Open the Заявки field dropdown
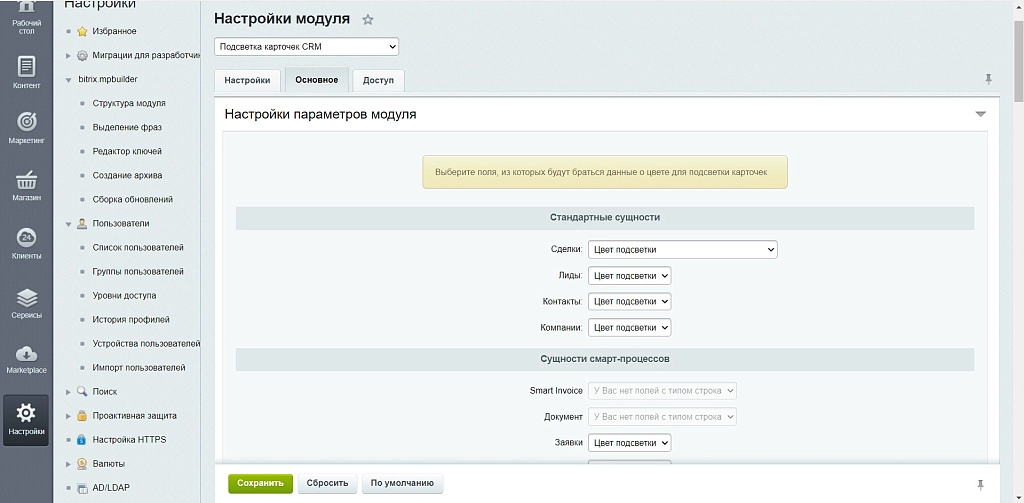 pos(630,443)
